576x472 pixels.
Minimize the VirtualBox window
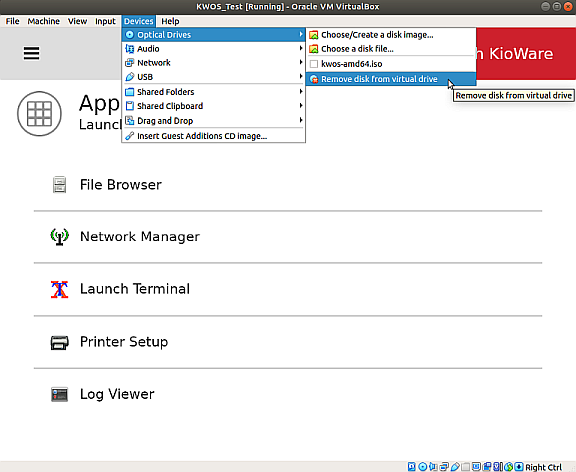click(546, 6)
